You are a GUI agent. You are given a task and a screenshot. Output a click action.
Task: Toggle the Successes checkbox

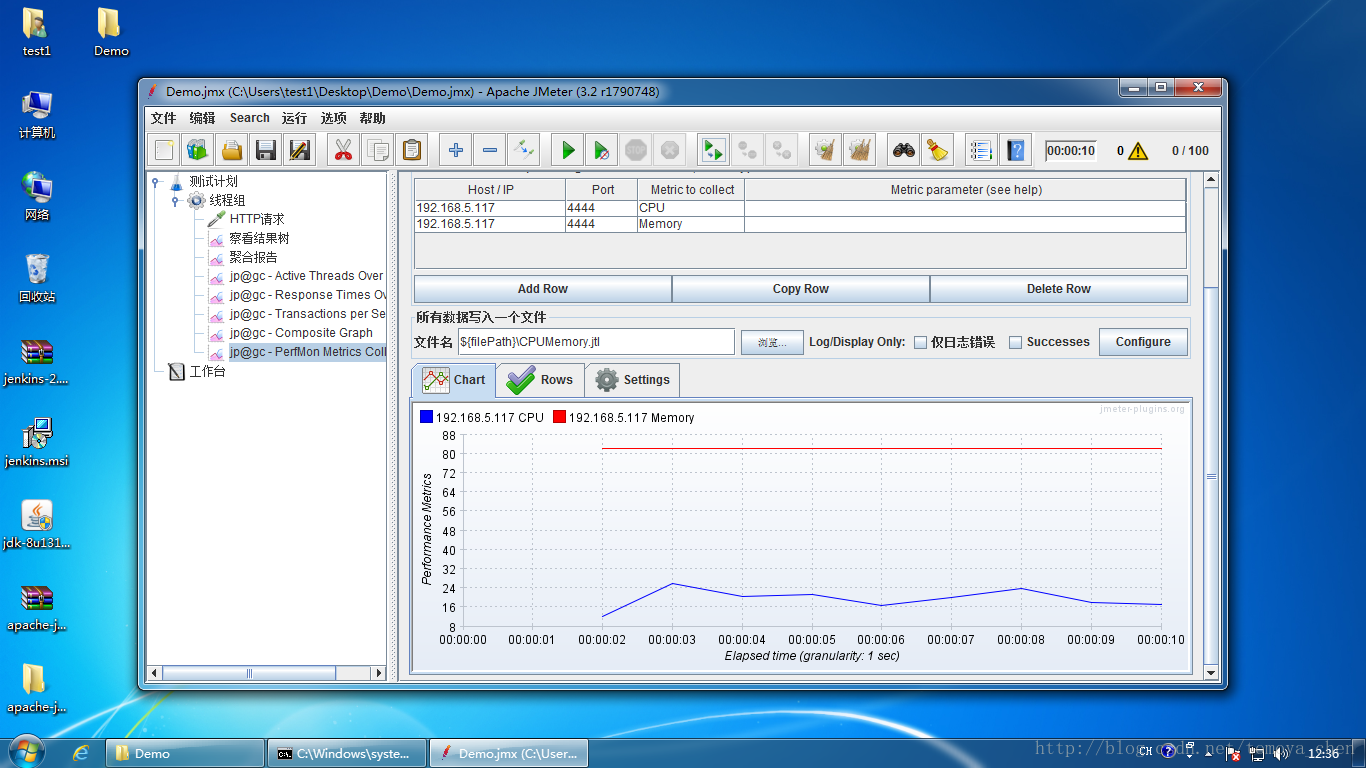pos(1015,342)
